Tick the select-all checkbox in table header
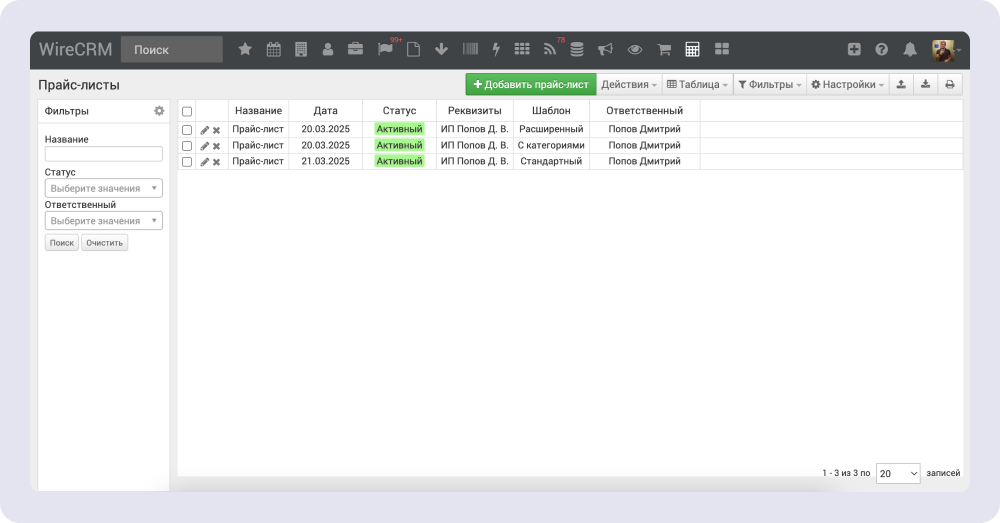Image resolution: width=1000 pixels, height=523 pixels. 187,111
